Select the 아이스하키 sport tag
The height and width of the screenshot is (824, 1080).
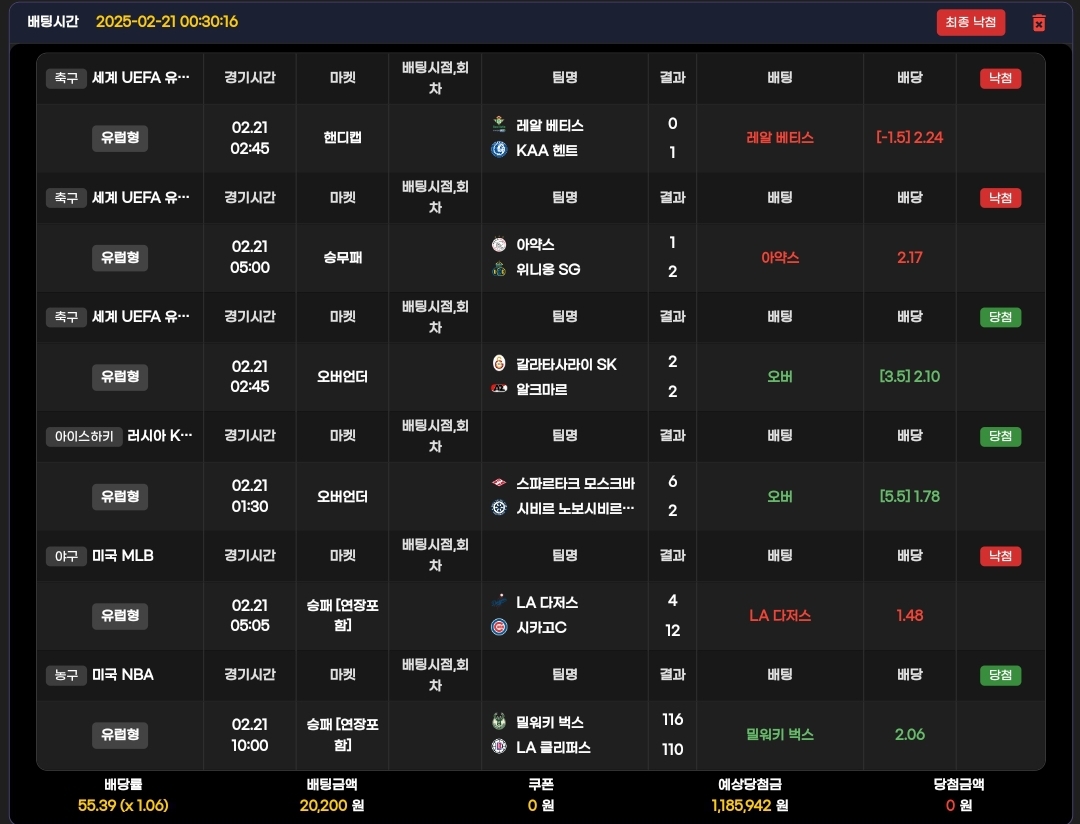point(84,436)
